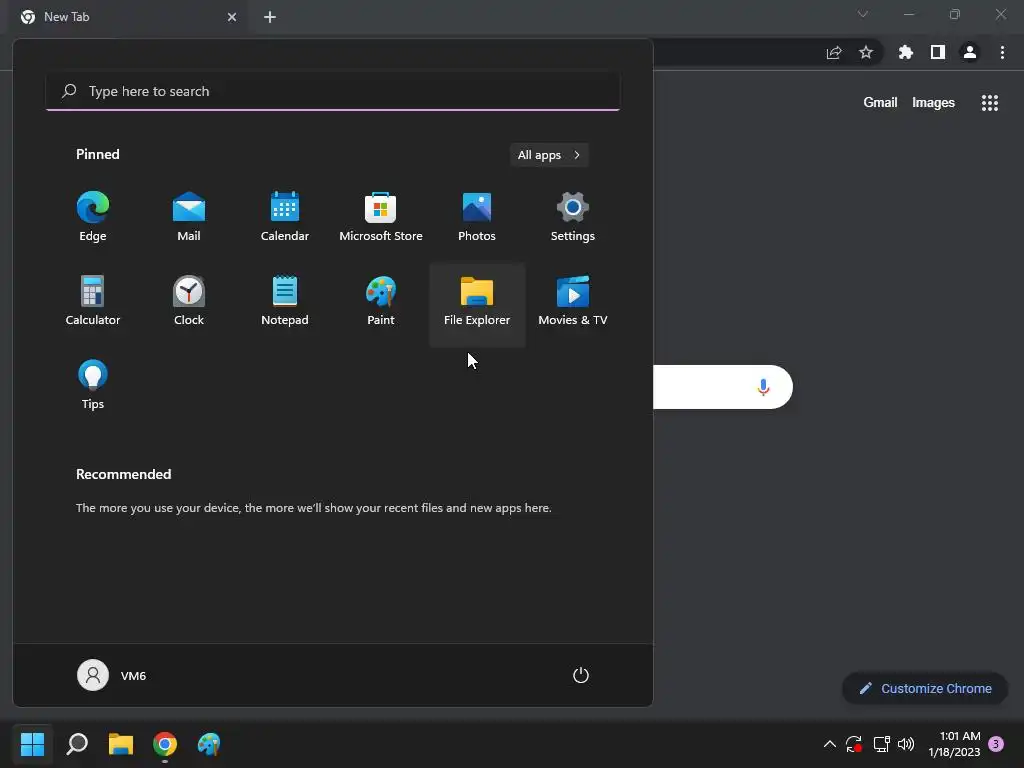Focus the Type here to search box
The image size is (1024, 768).
(333, 91)
